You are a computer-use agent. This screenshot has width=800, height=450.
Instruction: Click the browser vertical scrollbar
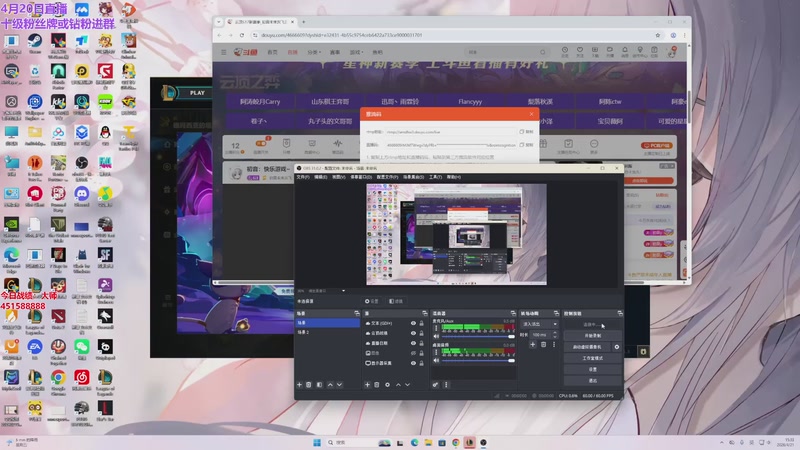click(689, 107)
